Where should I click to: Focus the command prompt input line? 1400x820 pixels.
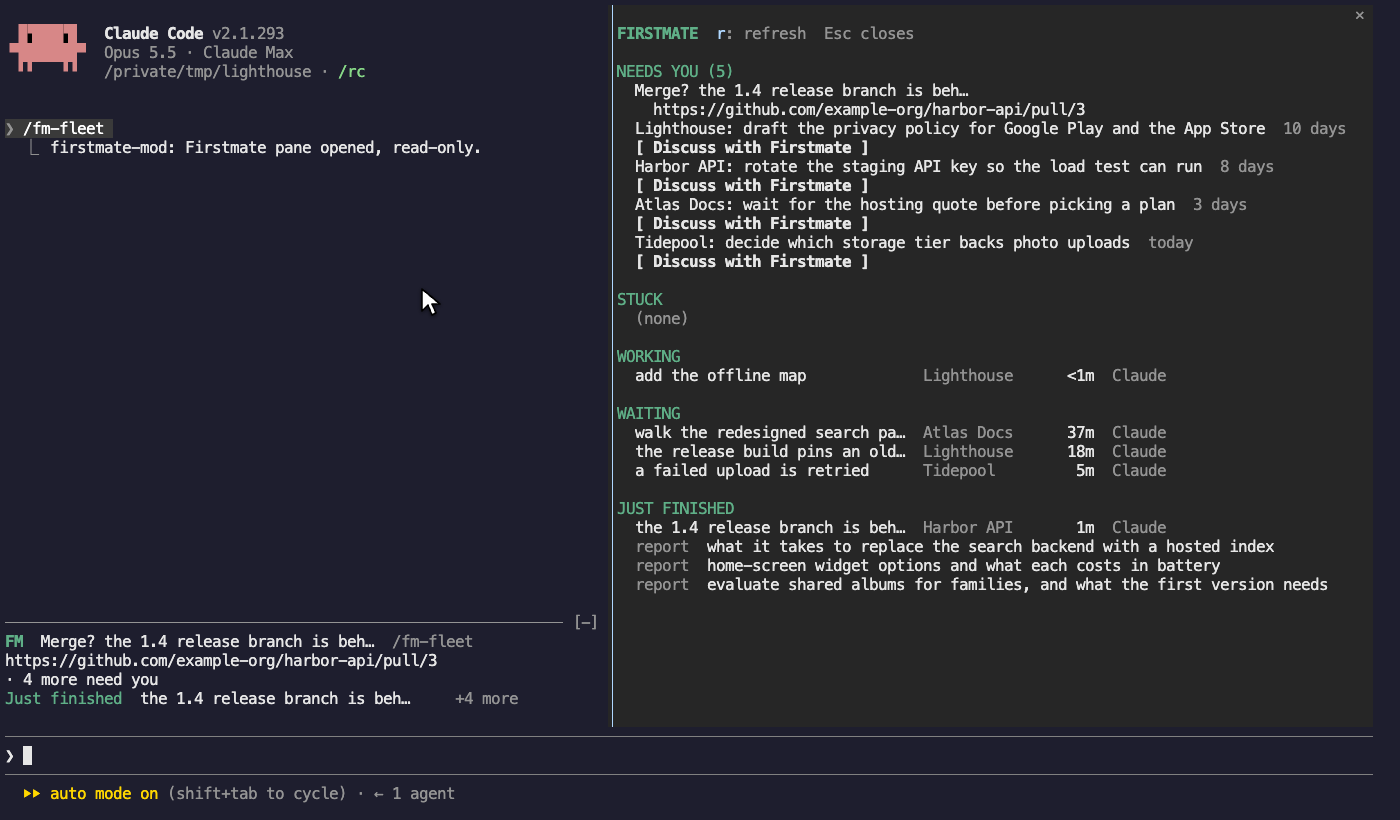coord(688,755)
